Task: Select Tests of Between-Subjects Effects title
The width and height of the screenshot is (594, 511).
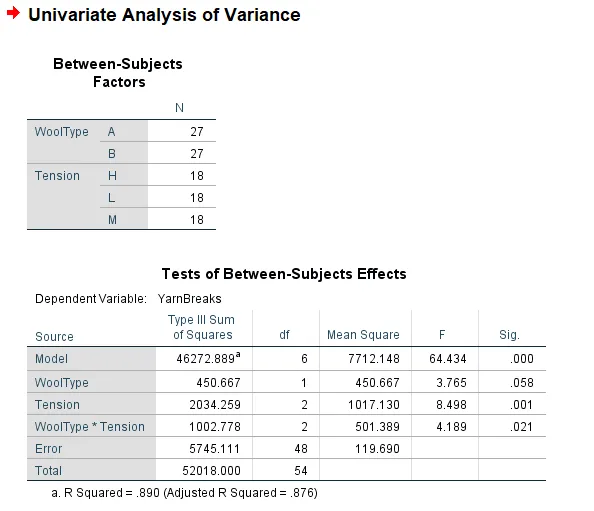Action: [284, 274]
